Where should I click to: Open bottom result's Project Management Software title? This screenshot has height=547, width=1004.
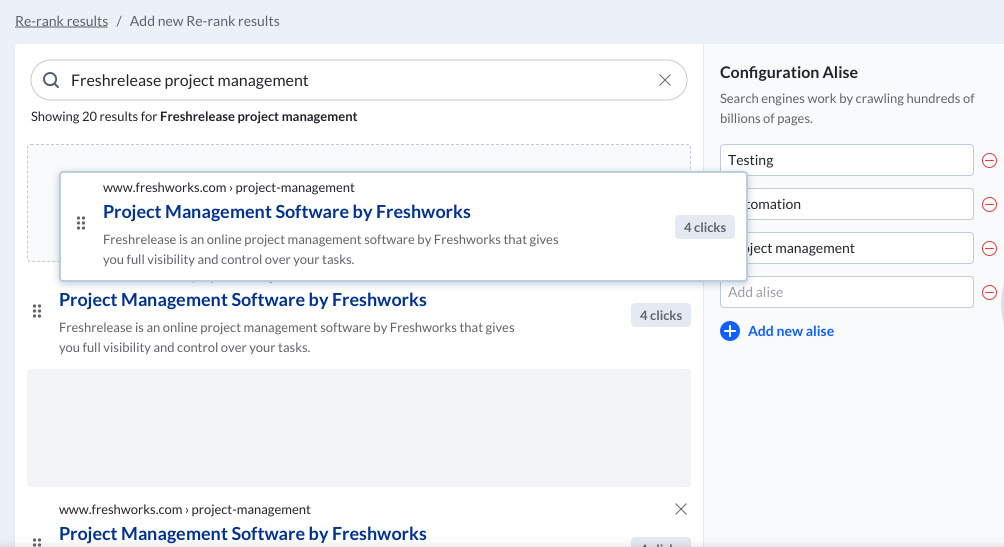243,534
